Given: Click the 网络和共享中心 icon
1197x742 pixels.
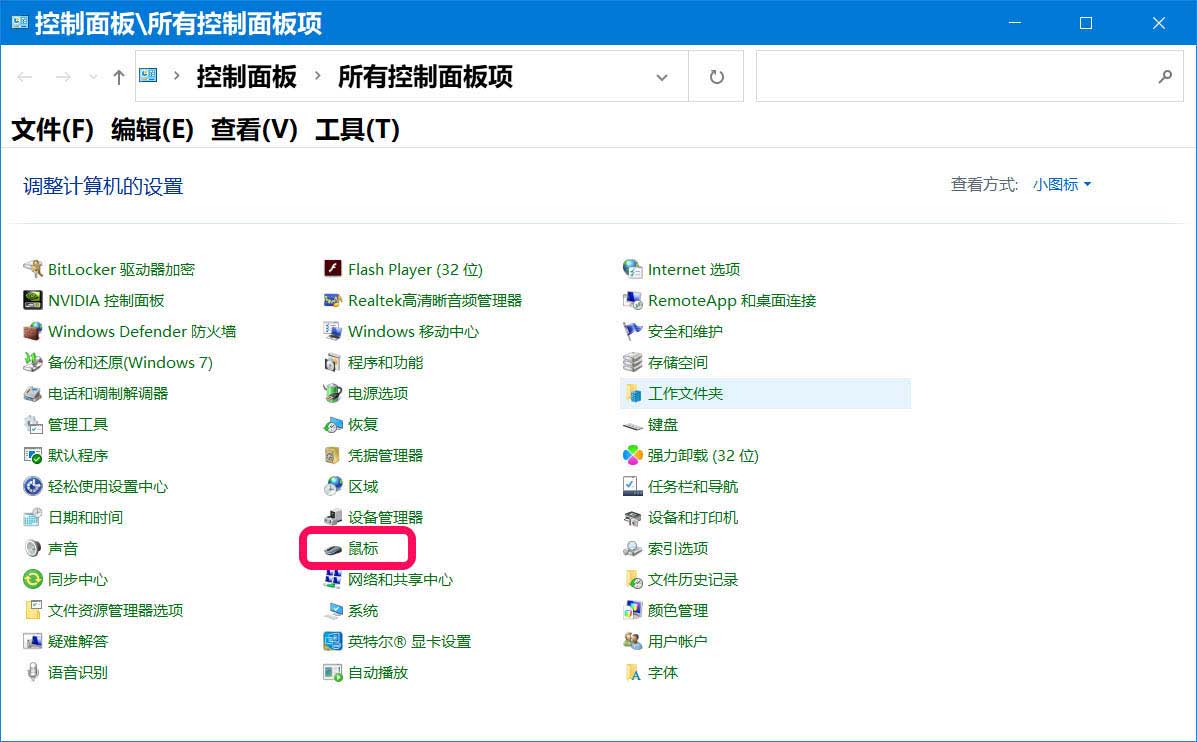Looking at the screenshot, I should point(333,579).
